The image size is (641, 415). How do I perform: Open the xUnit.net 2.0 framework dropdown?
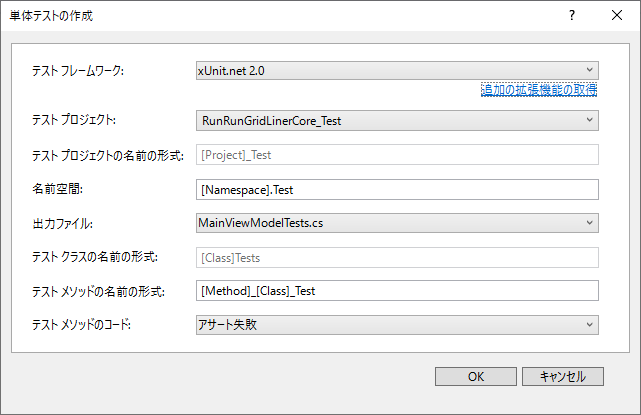pos(397,71)
